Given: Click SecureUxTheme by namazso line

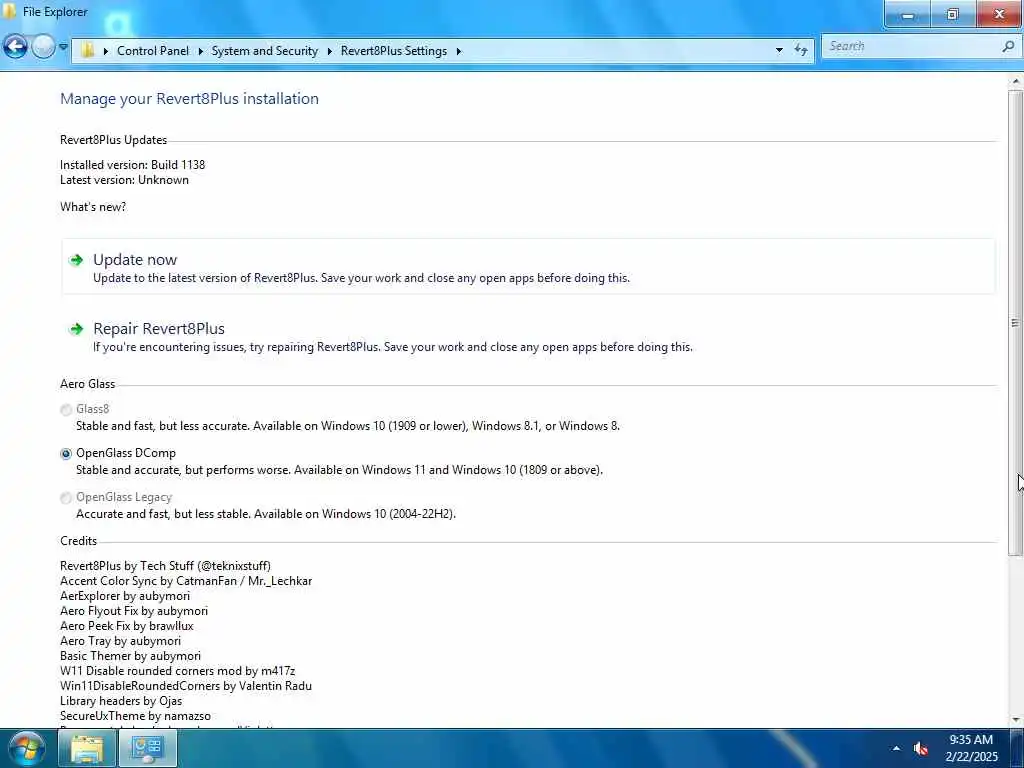Looking at the screenshot, I should click(135, 716).
